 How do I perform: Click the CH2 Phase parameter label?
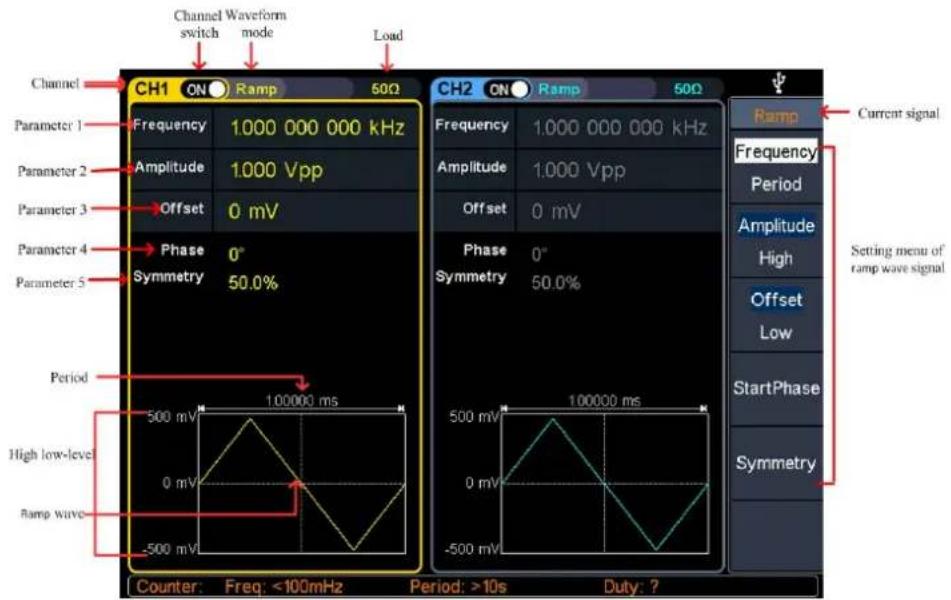pos(485,250)
